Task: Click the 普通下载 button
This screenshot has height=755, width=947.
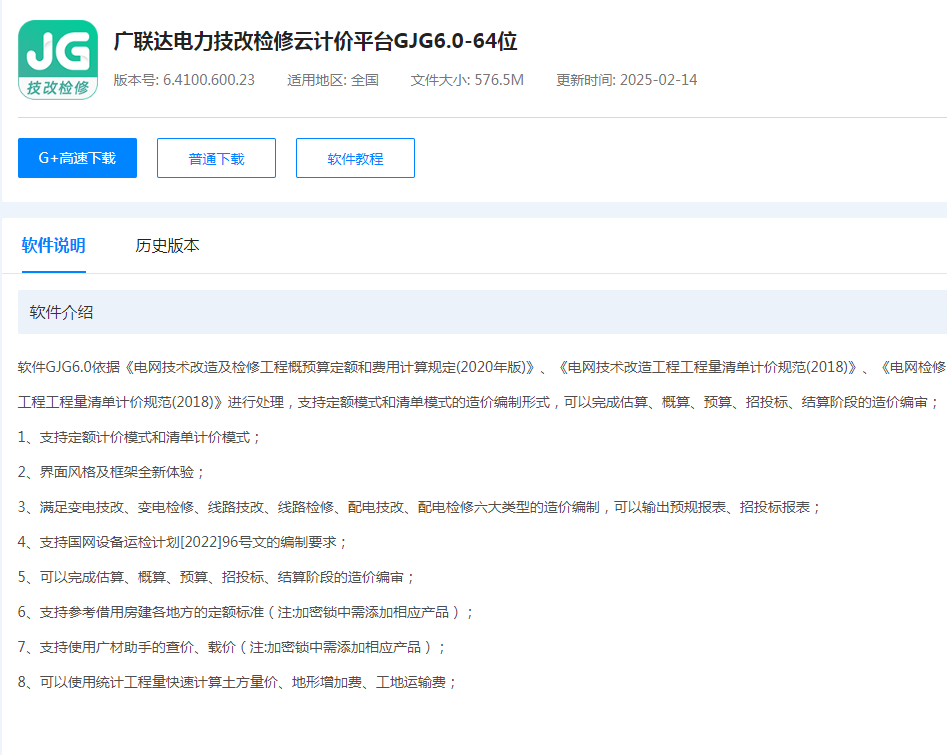Action: click(216, 158)
